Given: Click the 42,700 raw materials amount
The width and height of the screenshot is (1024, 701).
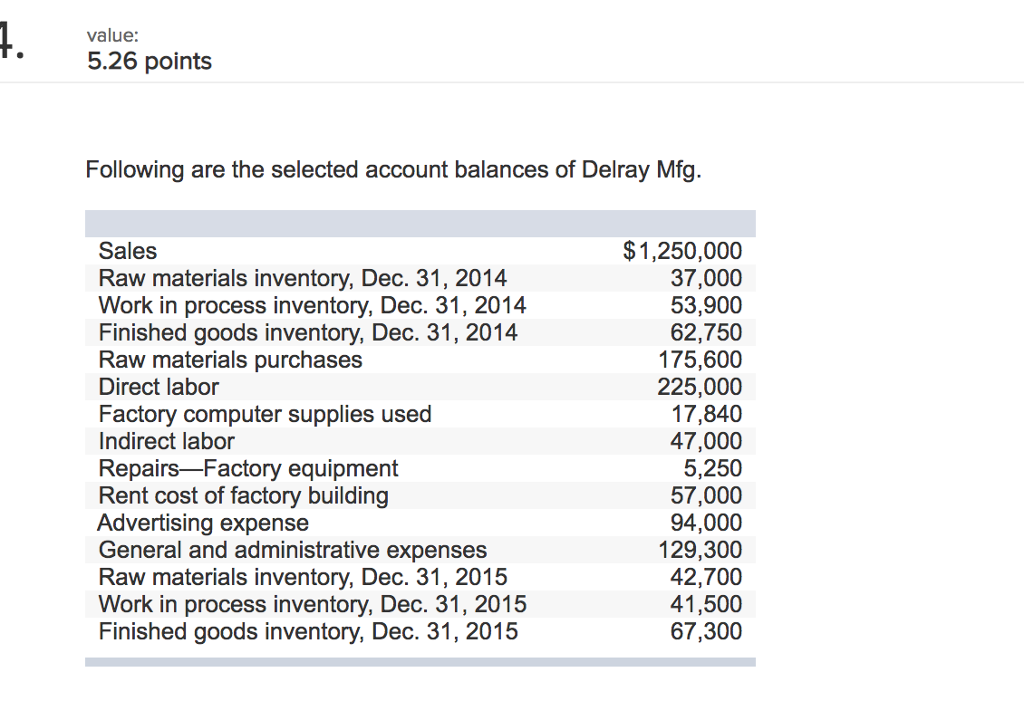Looking at the screenshot, I should click(x=707, y=577).
